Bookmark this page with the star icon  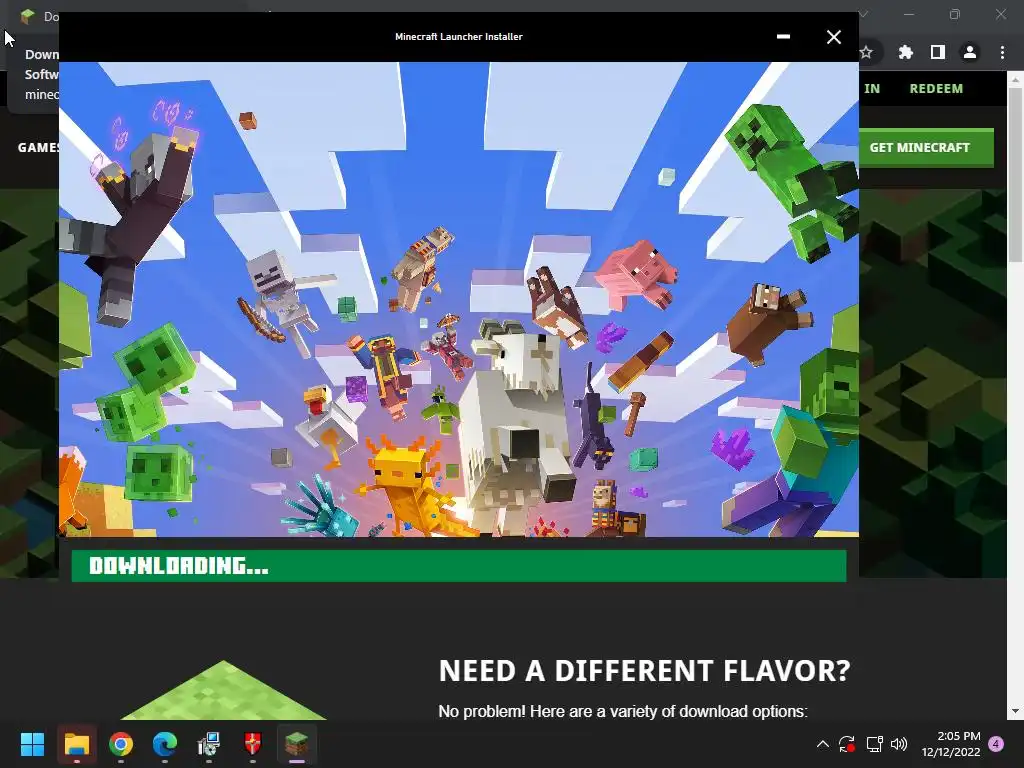coord(866,52)
